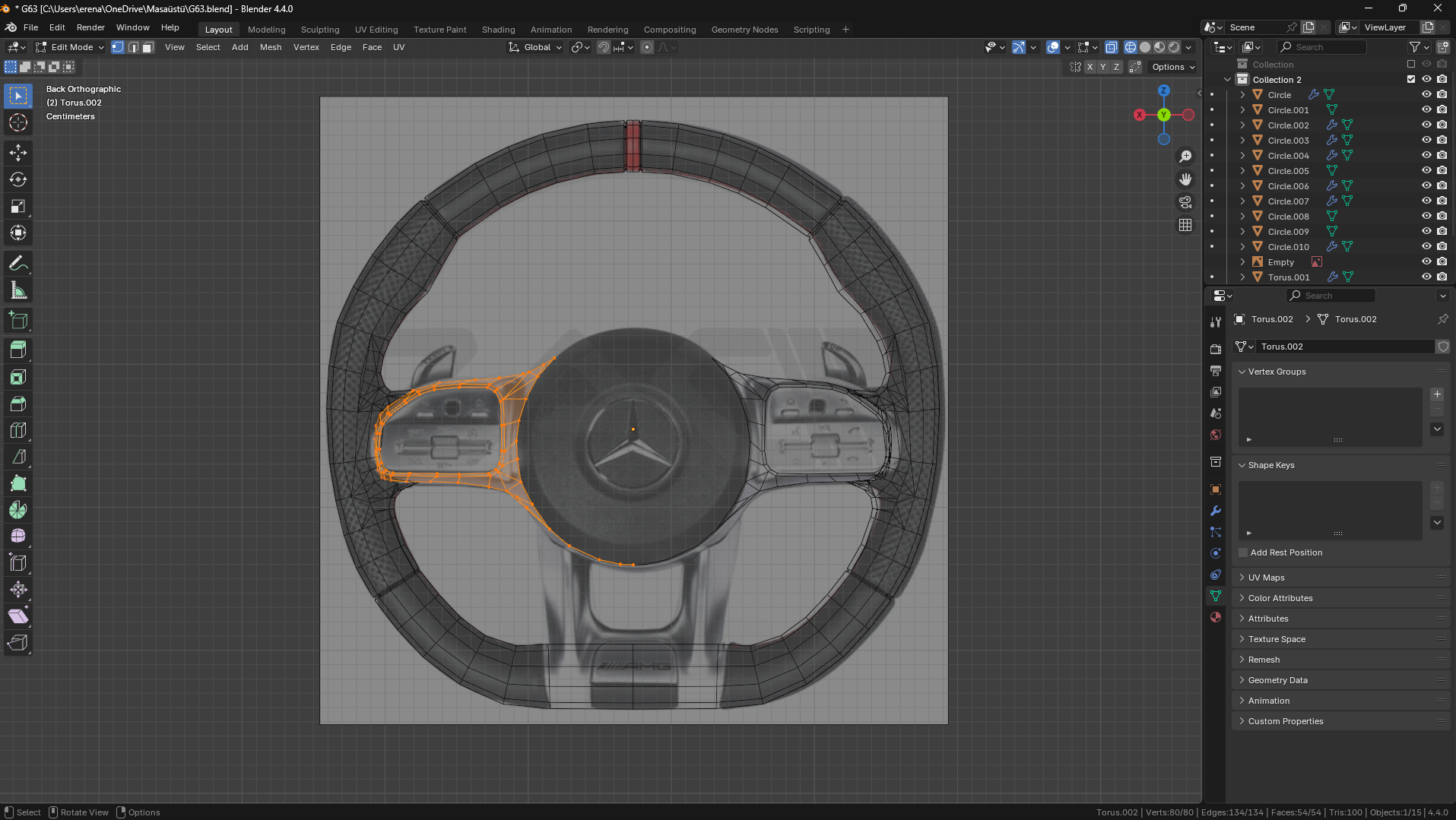The width and height of the screenshot is (1456, 820).
Task: Select the Rotate tool
Action: pos(18,180)
